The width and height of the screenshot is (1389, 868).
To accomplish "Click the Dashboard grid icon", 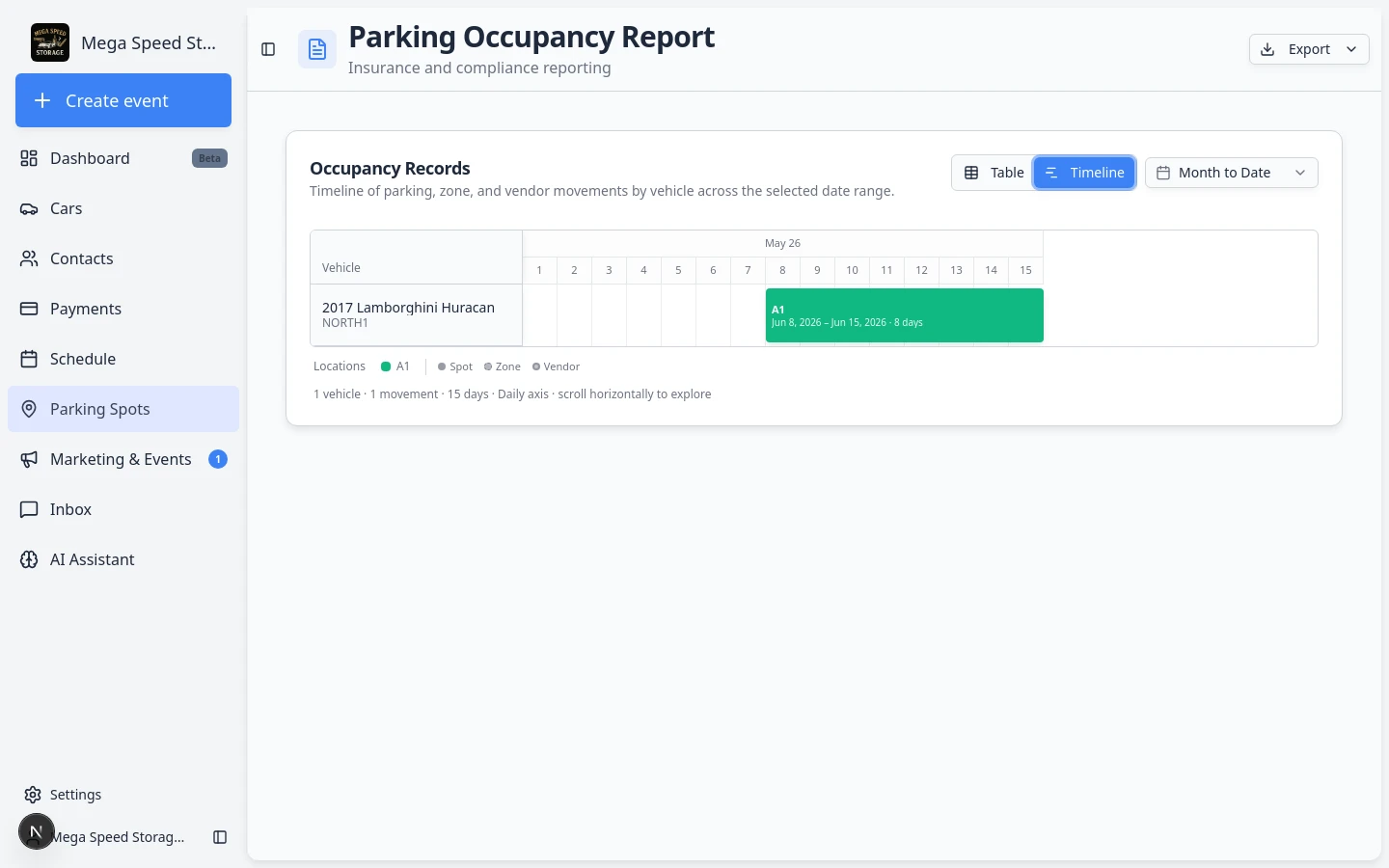I will (x=29, y=158).
